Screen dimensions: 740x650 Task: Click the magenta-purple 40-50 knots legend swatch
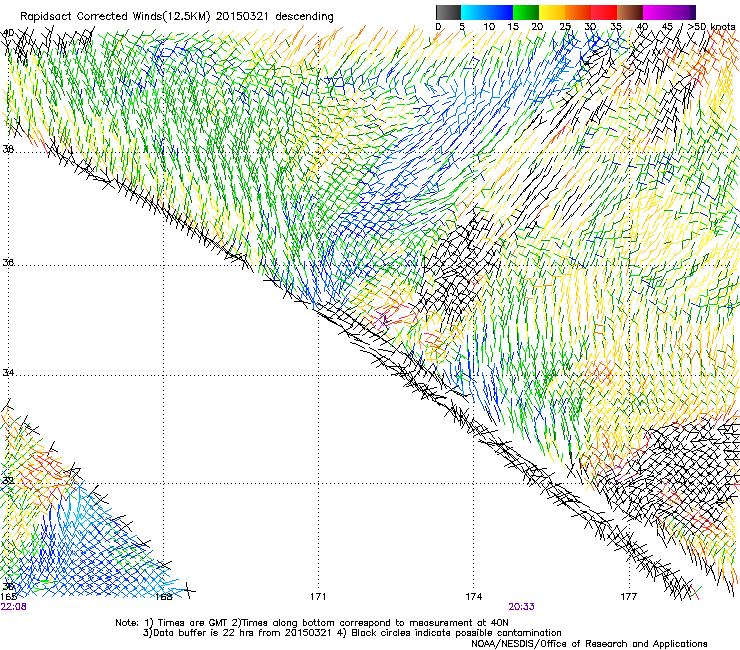[x=669, y=12]
